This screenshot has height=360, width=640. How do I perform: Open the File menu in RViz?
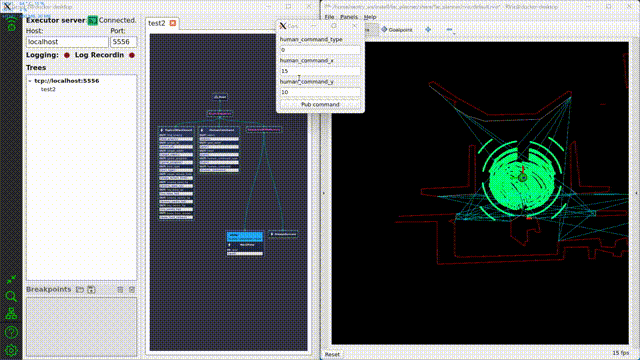tap(329, 17)
